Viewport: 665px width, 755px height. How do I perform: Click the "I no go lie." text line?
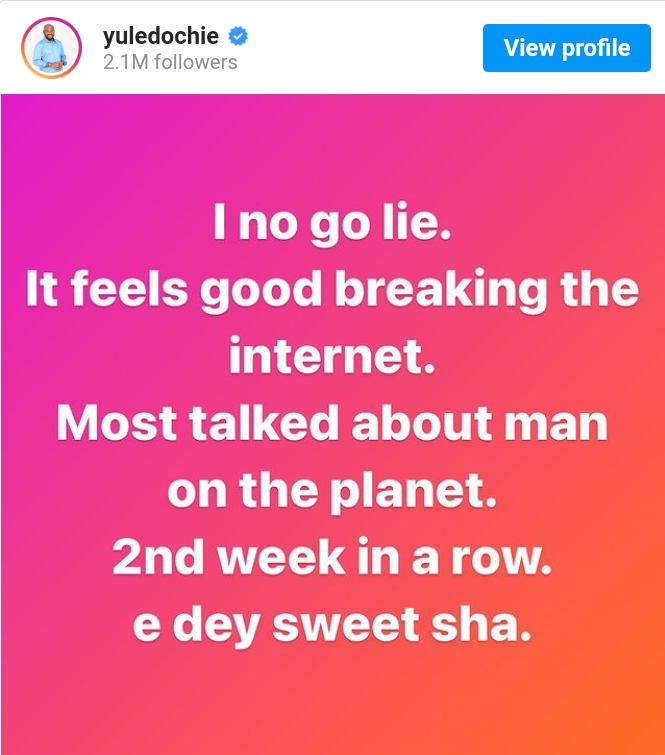click(332, 224)
